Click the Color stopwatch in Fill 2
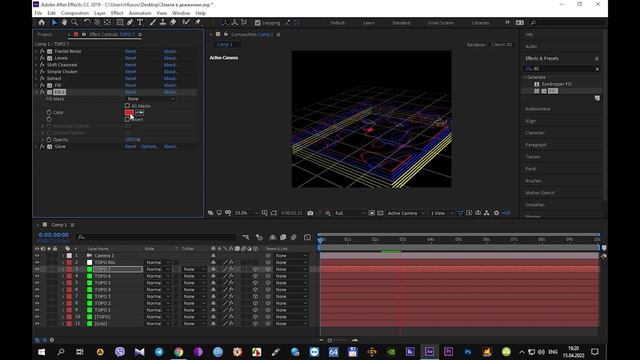The height and width of the screenshot is (360, 640). 49,112
